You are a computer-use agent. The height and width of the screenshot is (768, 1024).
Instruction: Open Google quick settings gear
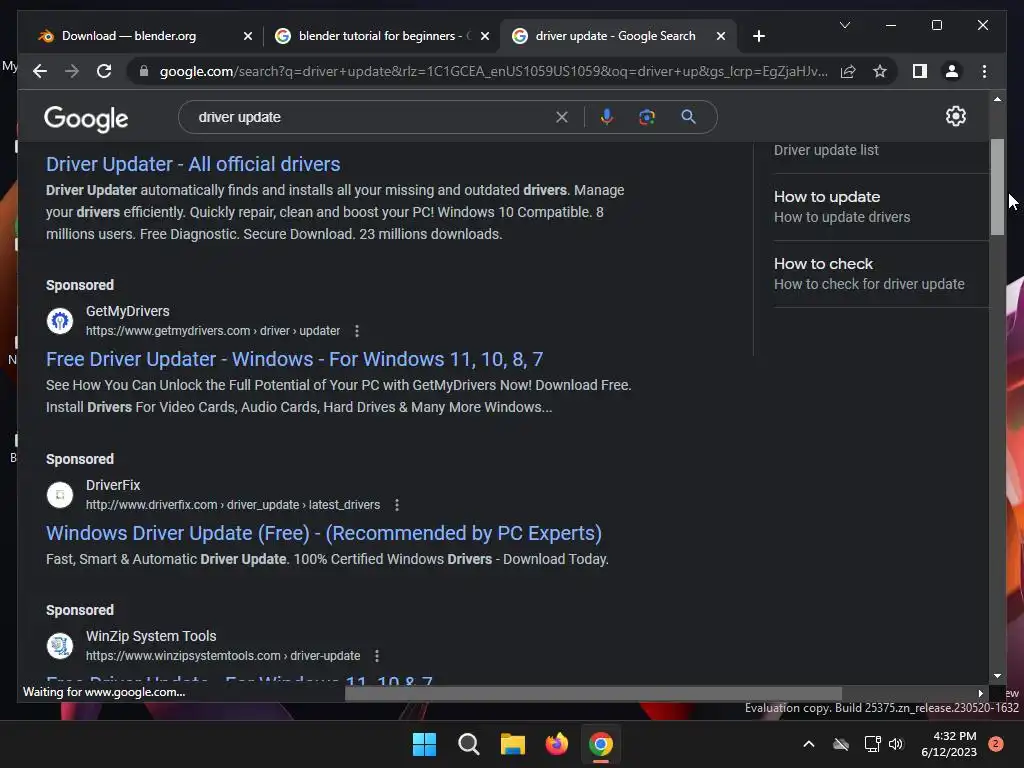click(x=955, y=116)
